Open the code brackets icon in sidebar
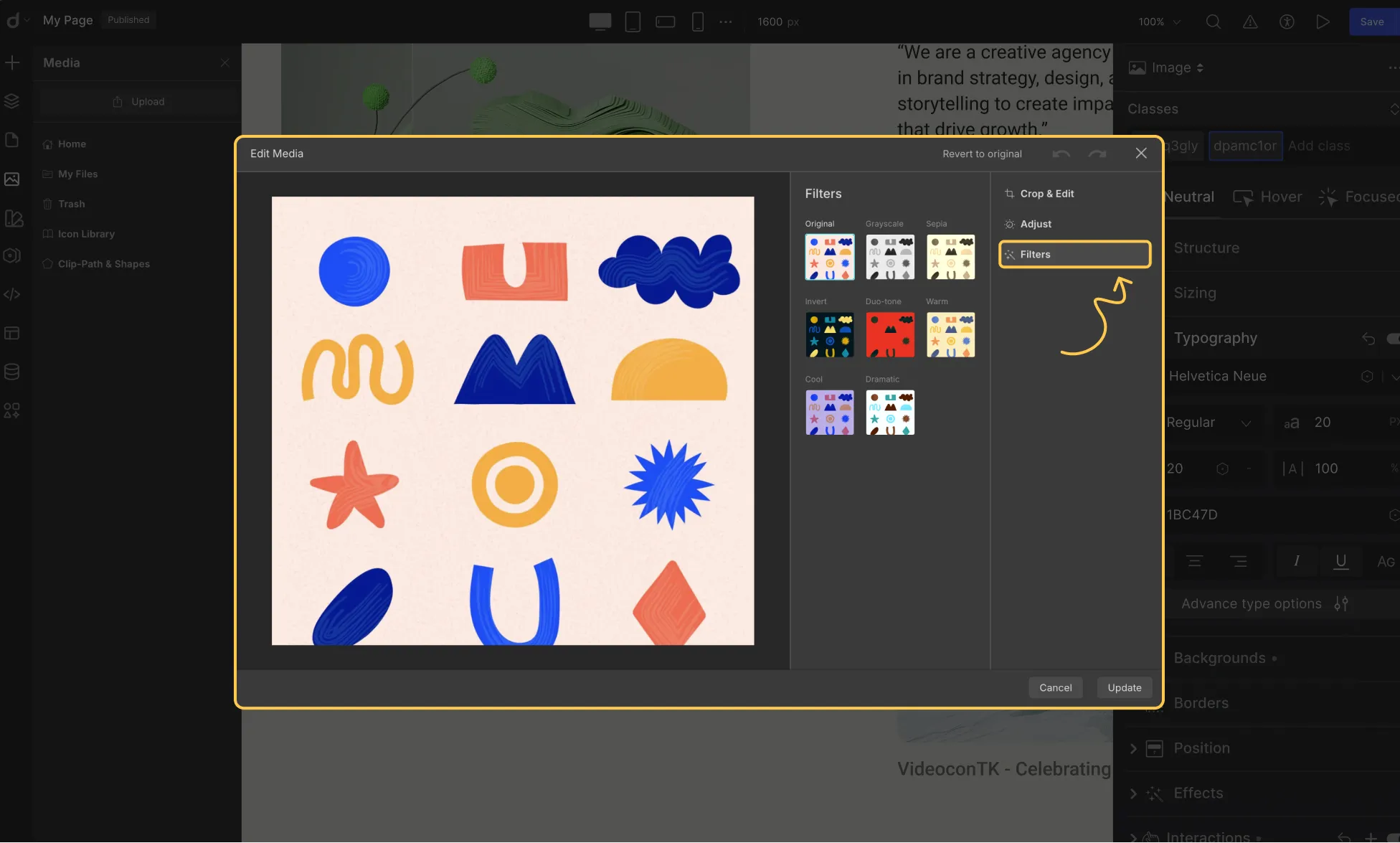The height and width of the screenshot is (843, 1400). (12, 294)
